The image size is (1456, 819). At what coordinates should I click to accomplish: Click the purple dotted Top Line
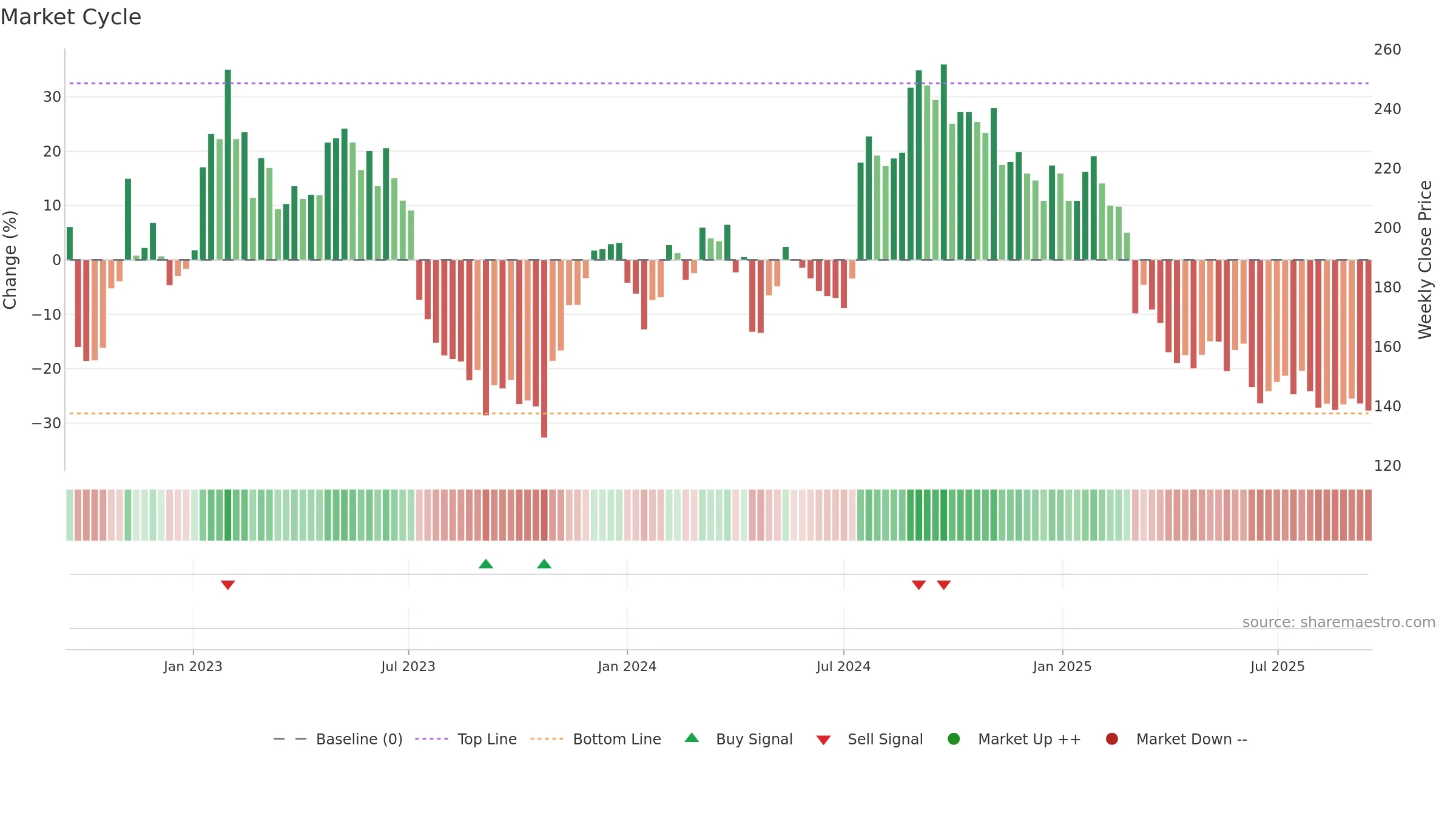point(719,83)
